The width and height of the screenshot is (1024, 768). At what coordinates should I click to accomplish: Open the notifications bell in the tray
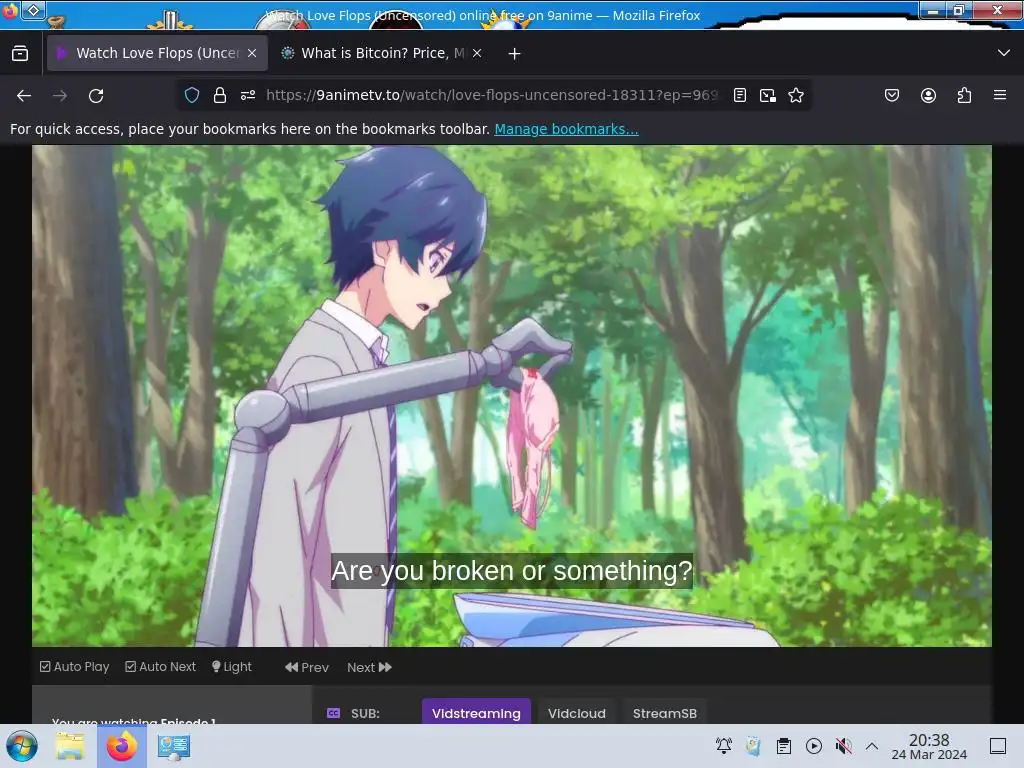pos(724,746)
